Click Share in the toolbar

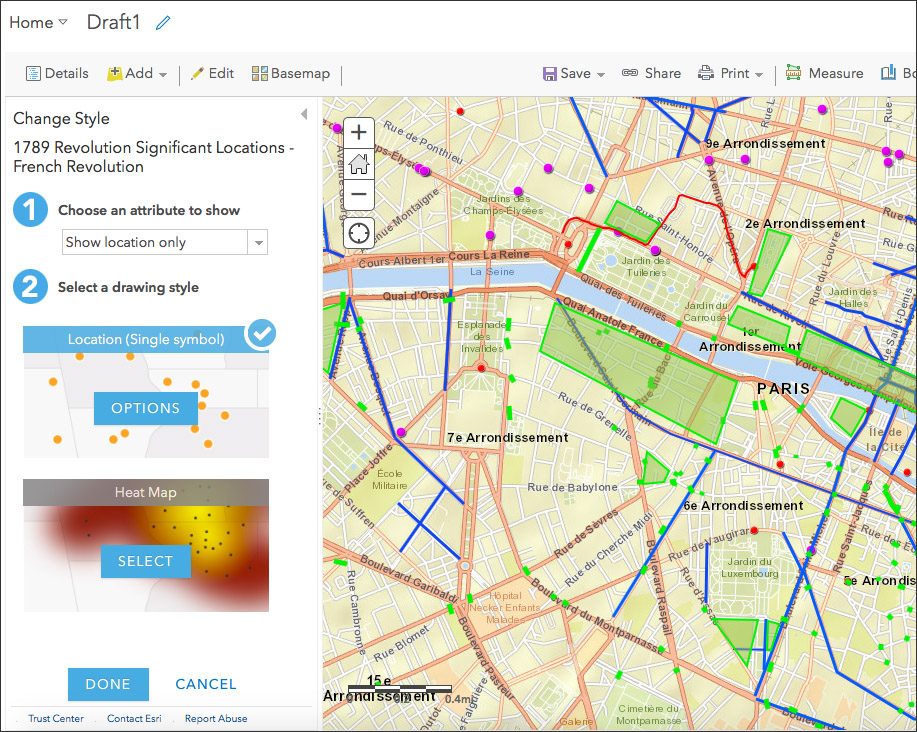[x=651, y=73]
